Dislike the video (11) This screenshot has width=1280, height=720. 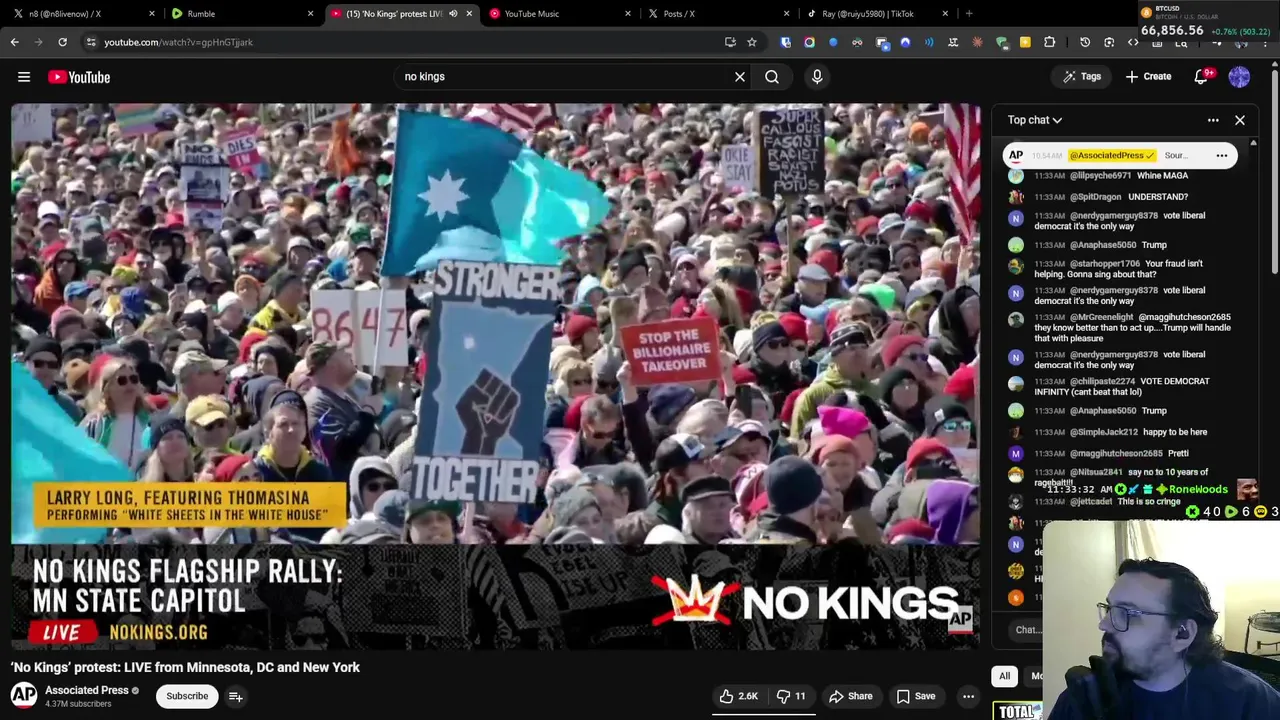(x=791, y=696)
